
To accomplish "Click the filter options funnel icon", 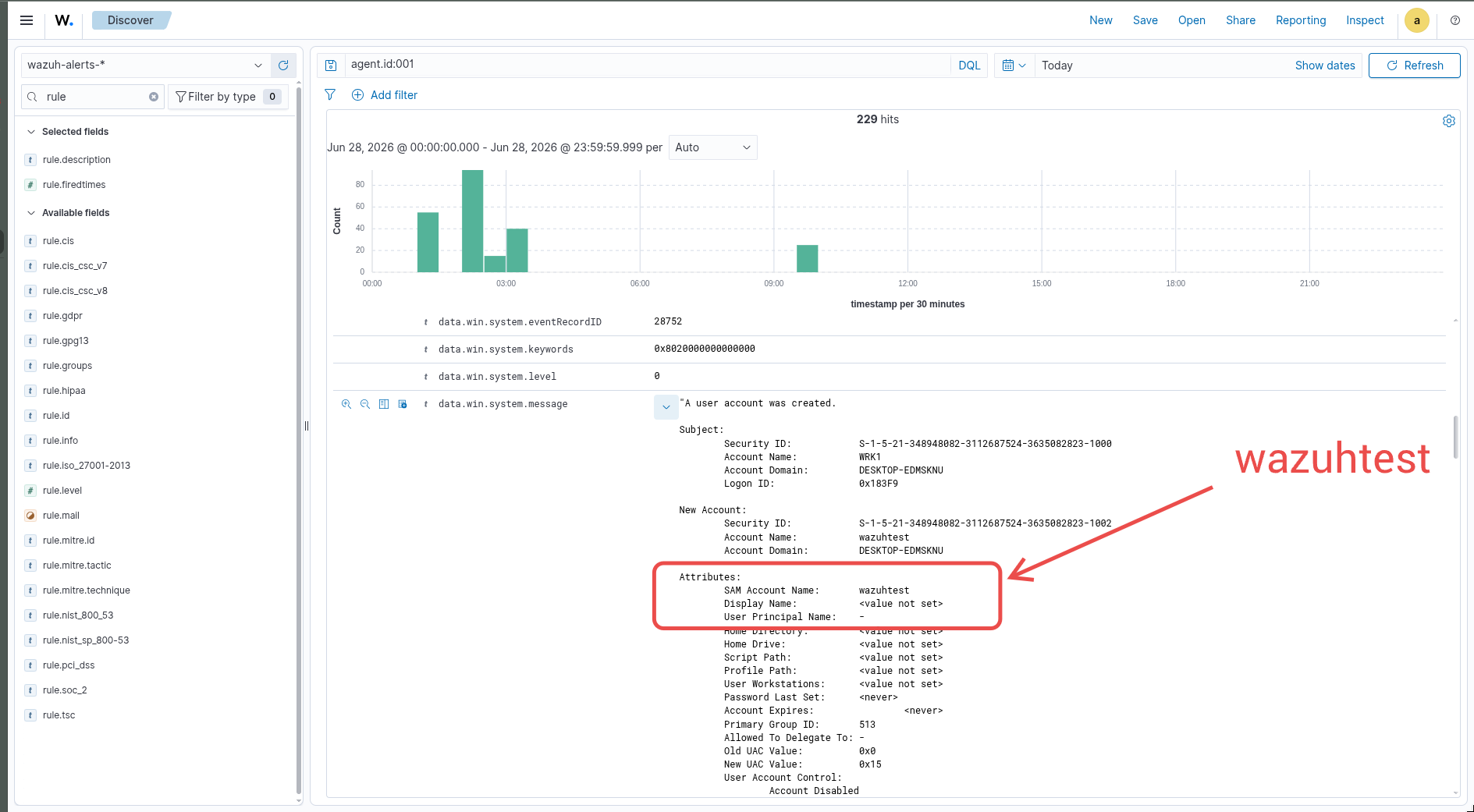I will 330,95.
